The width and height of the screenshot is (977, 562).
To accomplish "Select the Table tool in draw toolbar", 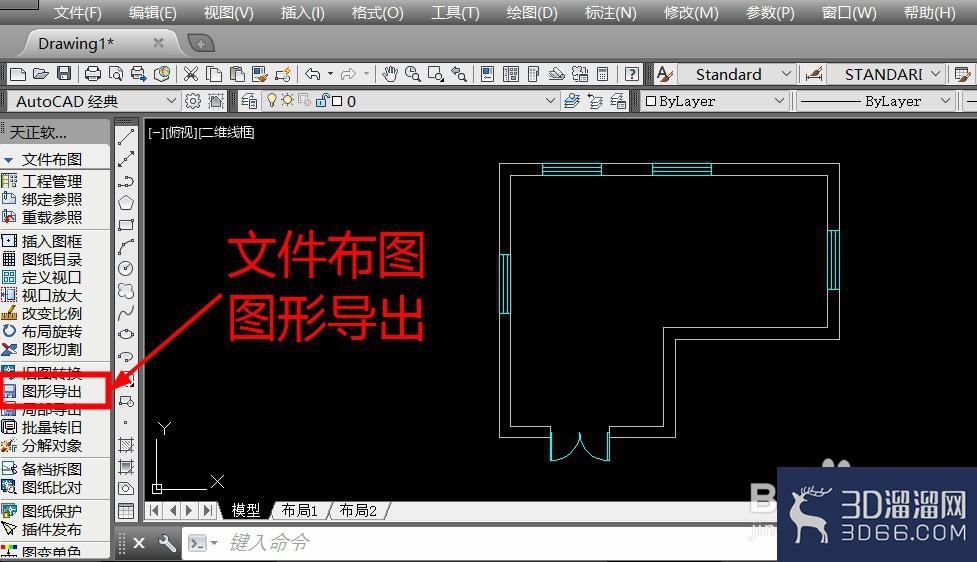I will pos(126,511).
